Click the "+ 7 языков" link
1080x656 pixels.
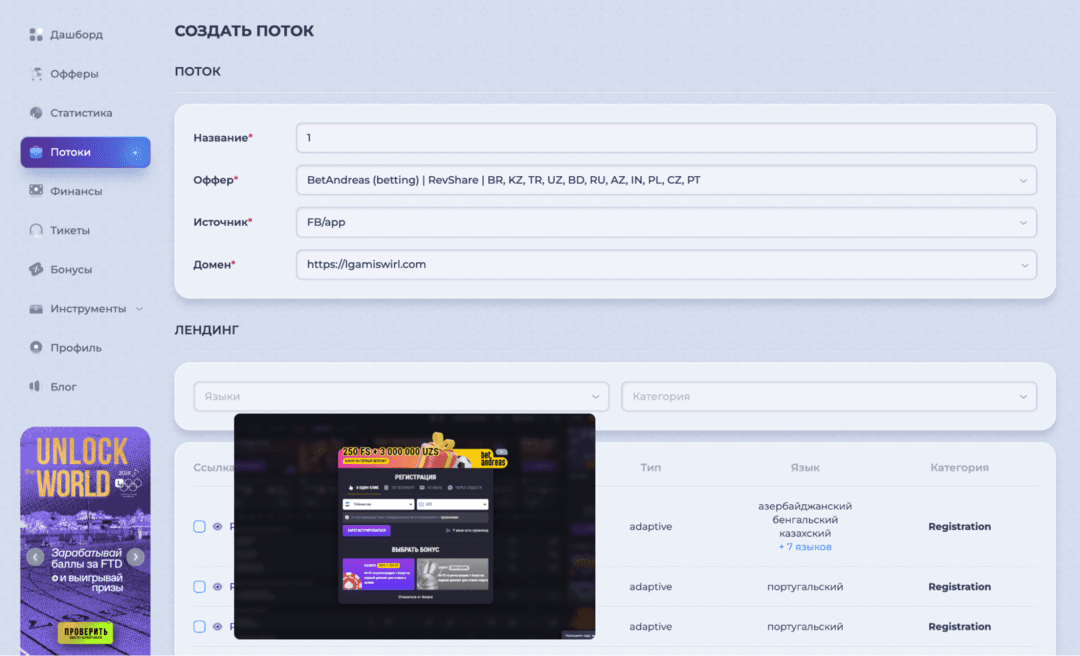click(x=805, y=547)
